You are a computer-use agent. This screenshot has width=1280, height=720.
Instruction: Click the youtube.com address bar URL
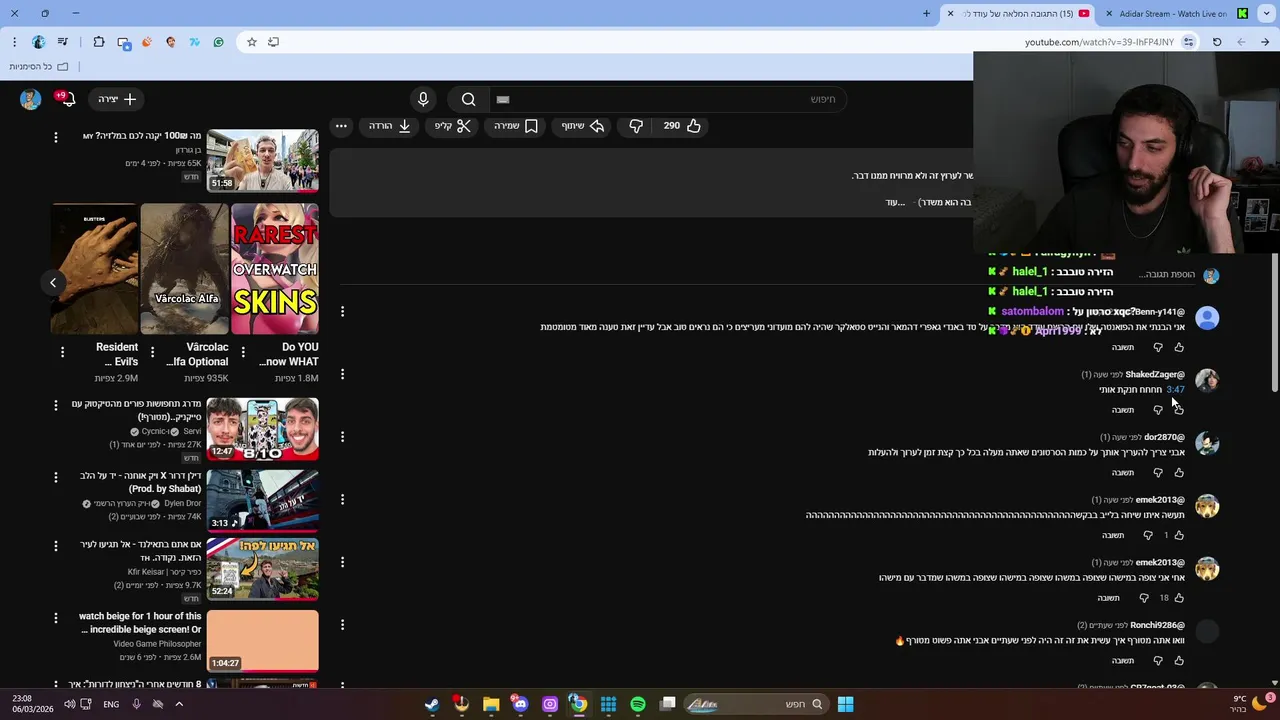1099,42
